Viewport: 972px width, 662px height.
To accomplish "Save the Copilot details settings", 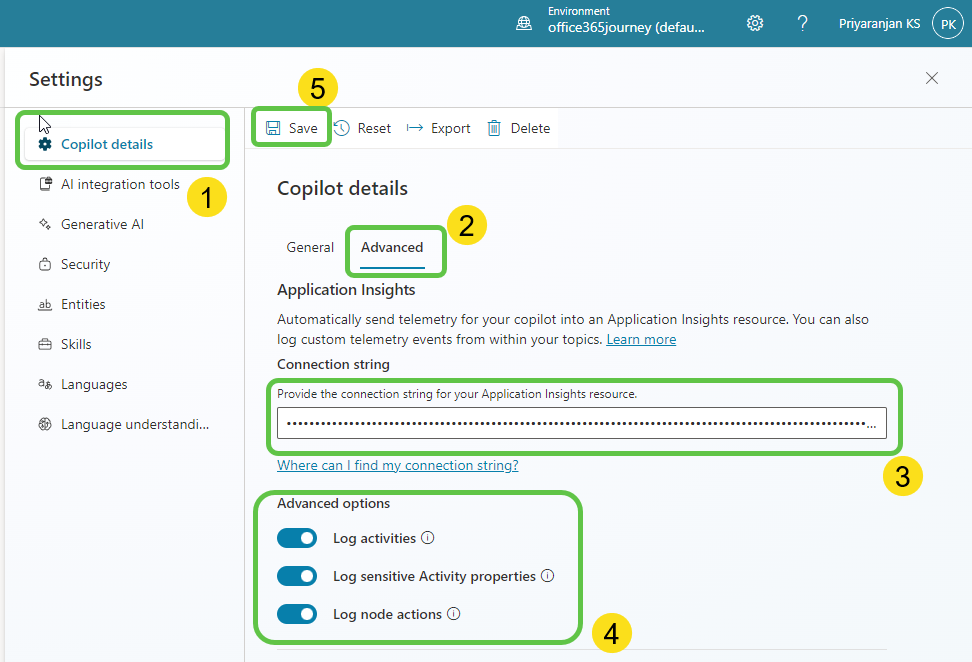I will (x=291, y=127).
